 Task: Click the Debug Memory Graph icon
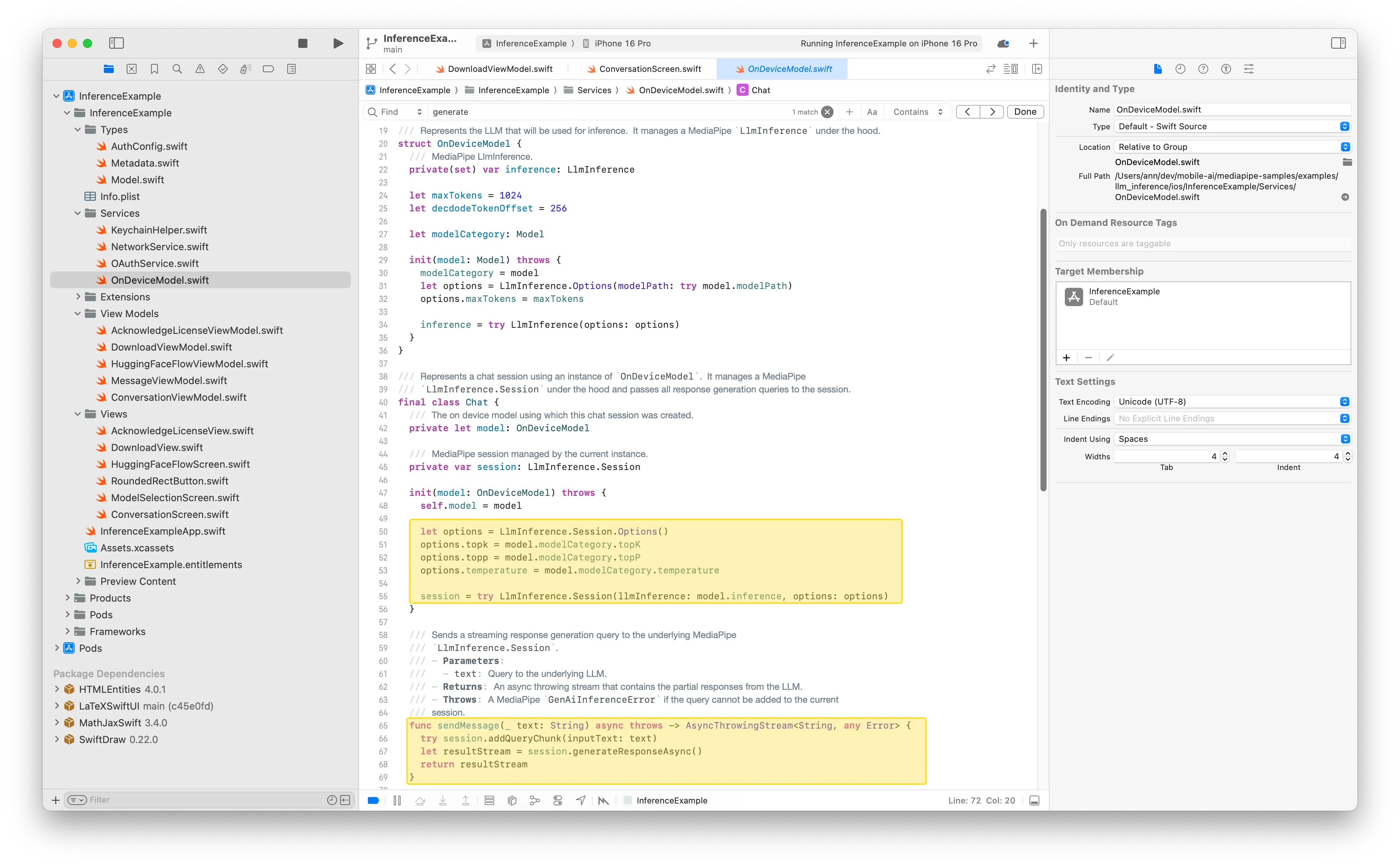(x=535, y=800)
